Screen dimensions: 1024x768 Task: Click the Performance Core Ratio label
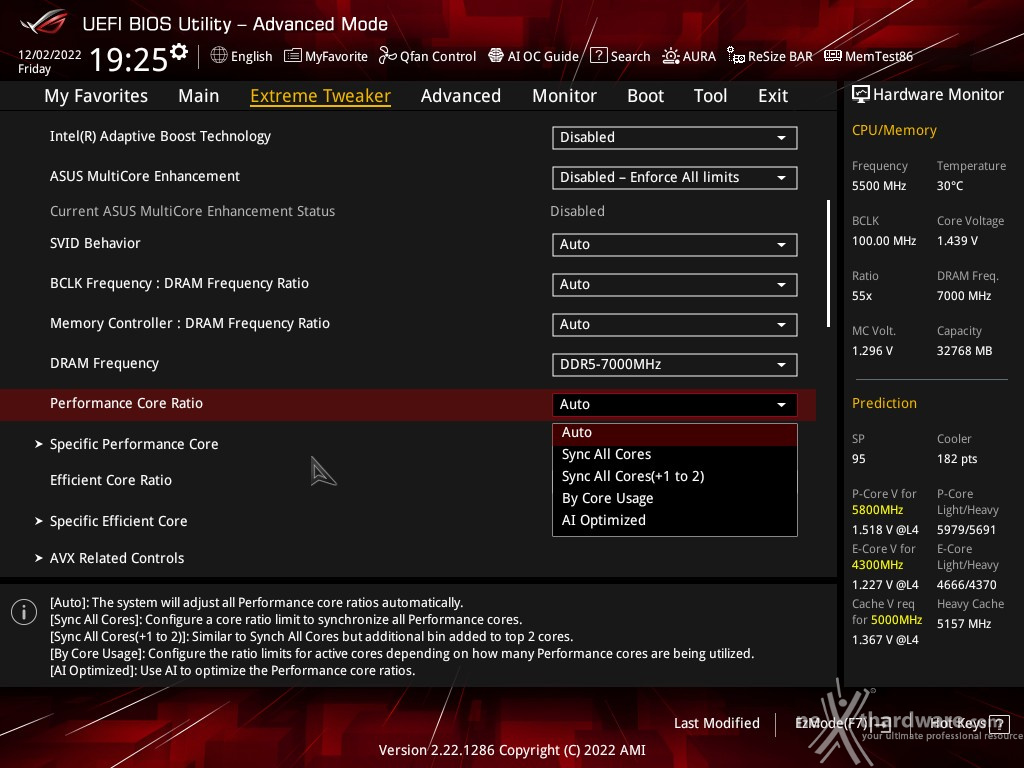tap(126, 404)
